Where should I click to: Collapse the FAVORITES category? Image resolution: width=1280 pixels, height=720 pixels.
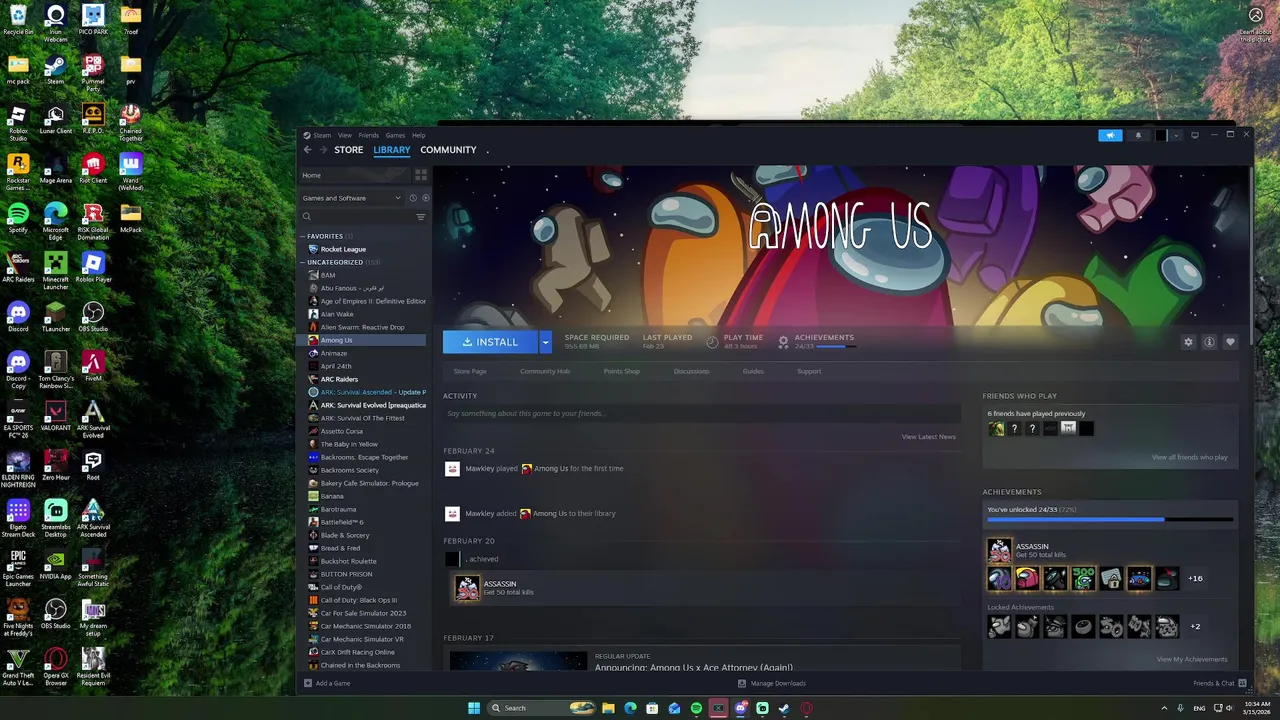303,236
